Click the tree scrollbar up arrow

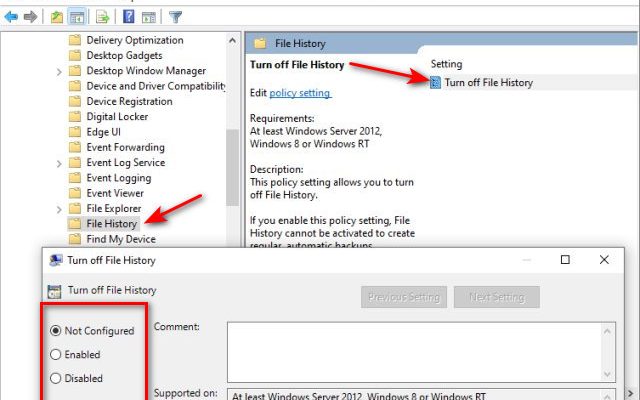tap(232, 40)
